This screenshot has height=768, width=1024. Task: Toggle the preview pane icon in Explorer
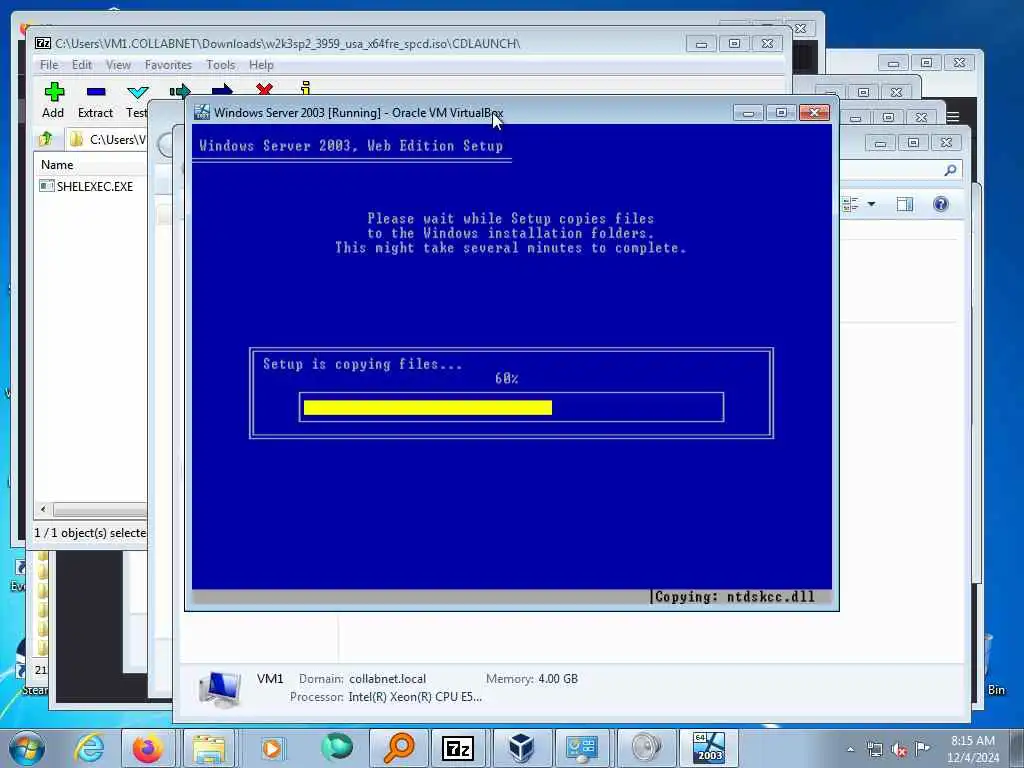pos(904,204)
